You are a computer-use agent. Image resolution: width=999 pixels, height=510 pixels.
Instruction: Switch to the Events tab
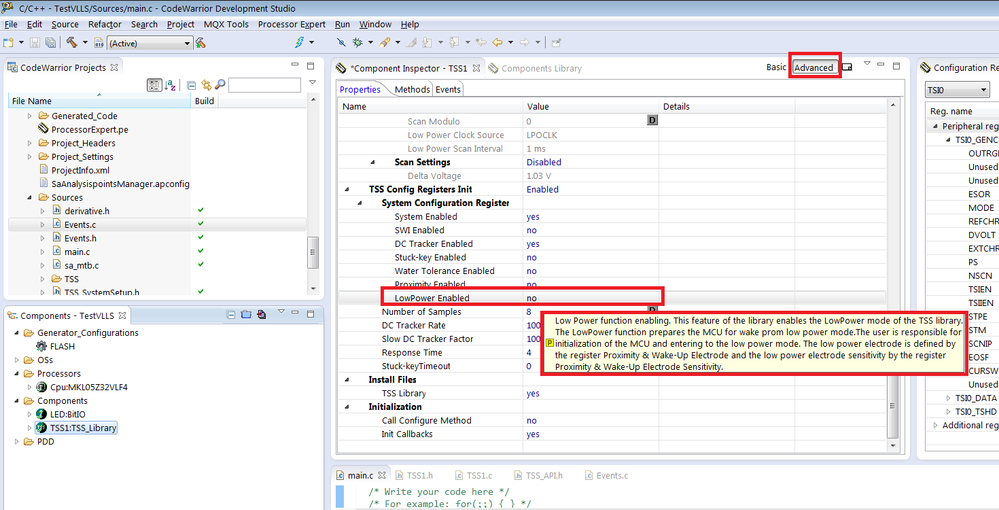448,90
